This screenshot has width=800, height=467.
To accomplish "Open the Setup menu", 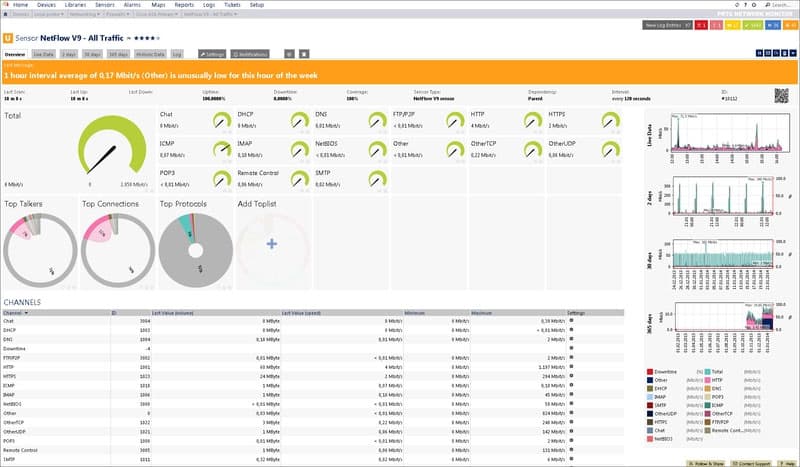I will pyautogui.click(x=257, y=5).
